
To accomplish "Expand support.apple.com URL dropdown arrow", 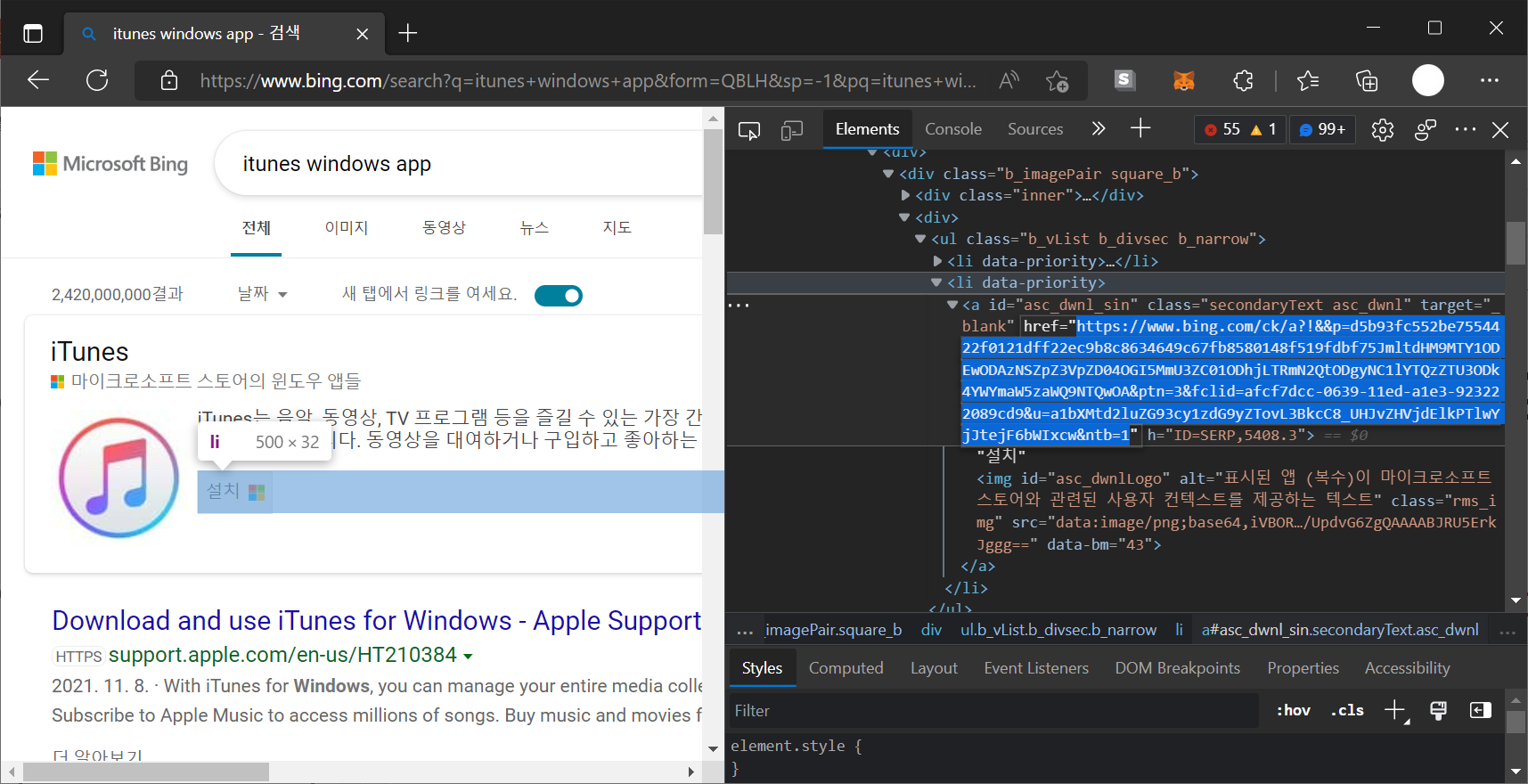I will (469, 657).
